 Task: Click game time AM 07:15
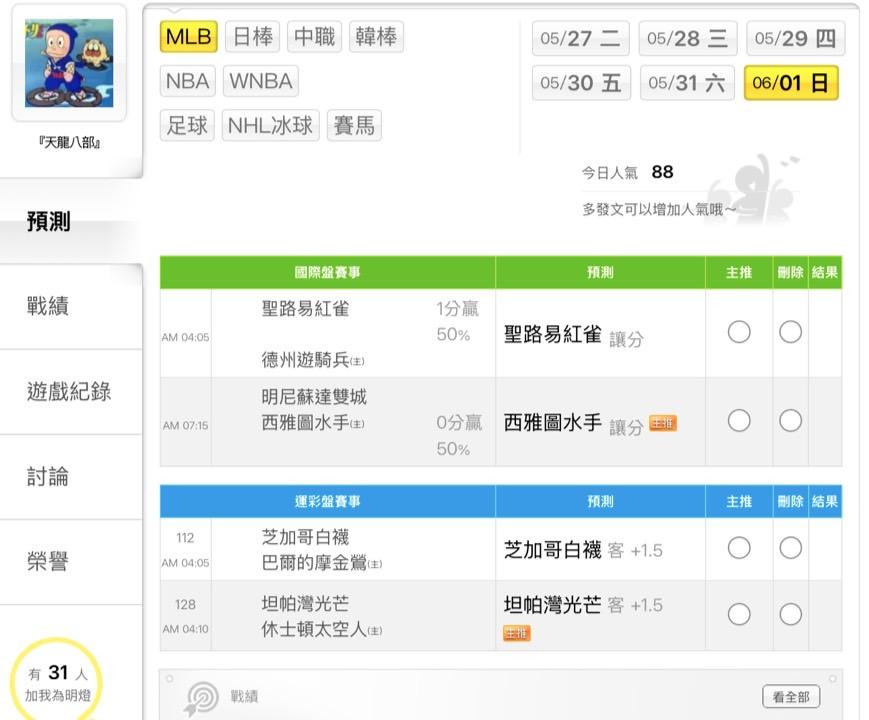[x=186, y=426]
